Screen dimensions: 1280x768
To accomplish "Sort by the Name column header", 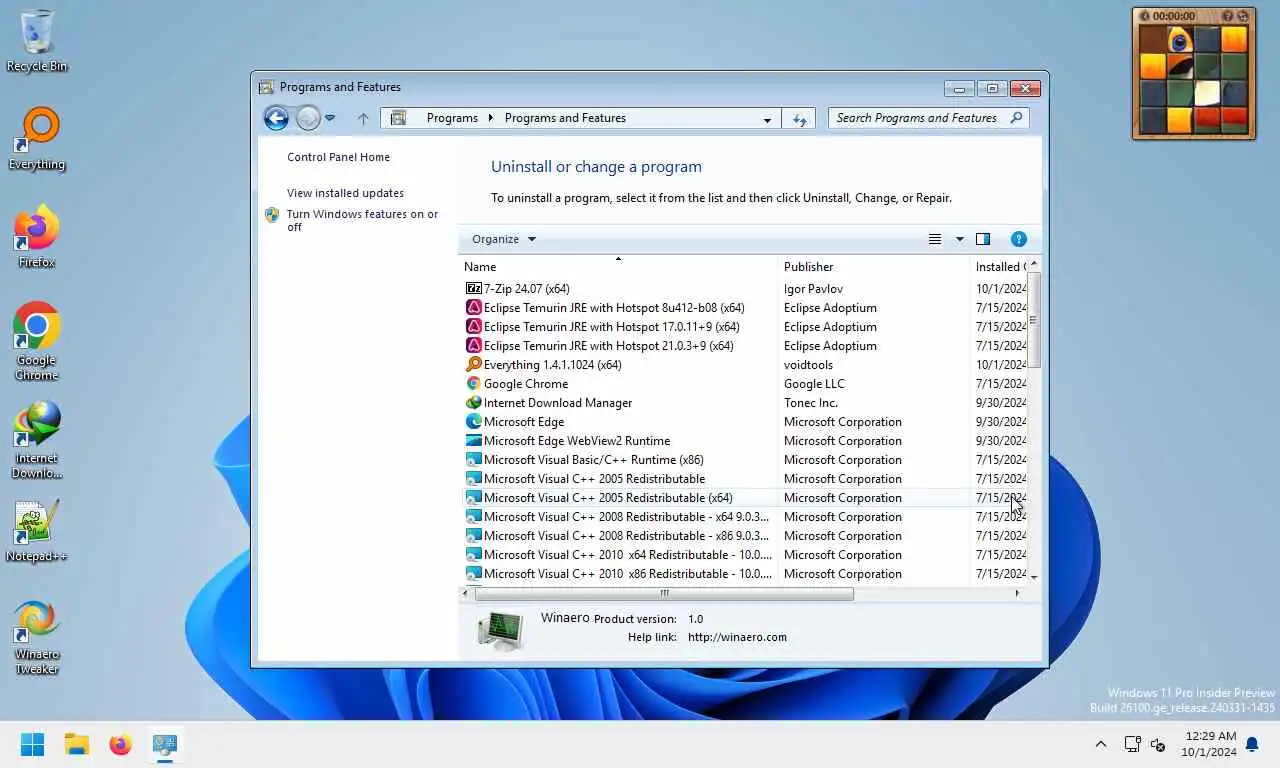I will pos(618,267).
